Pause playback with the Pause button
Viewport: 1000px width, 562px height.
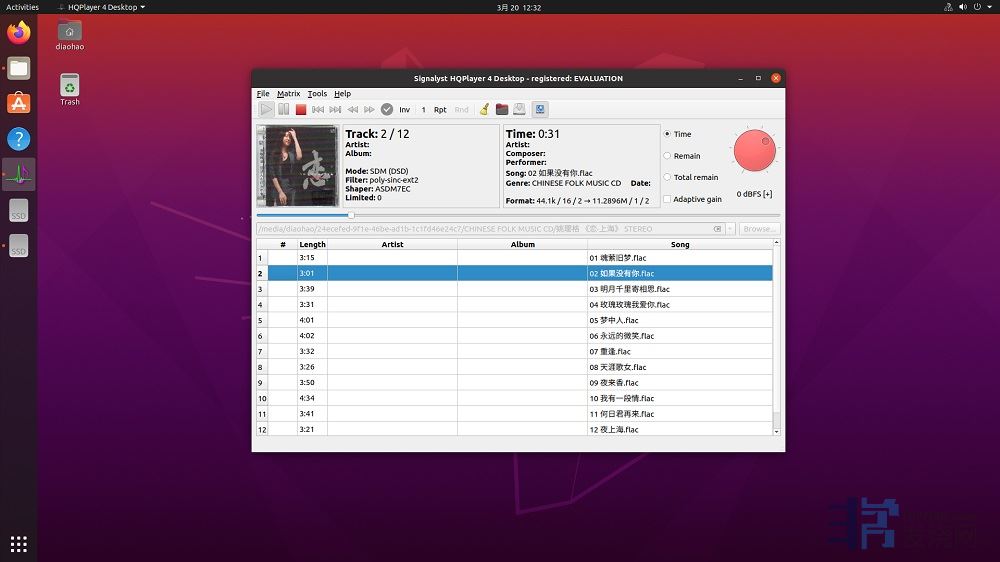pos(283,110)
